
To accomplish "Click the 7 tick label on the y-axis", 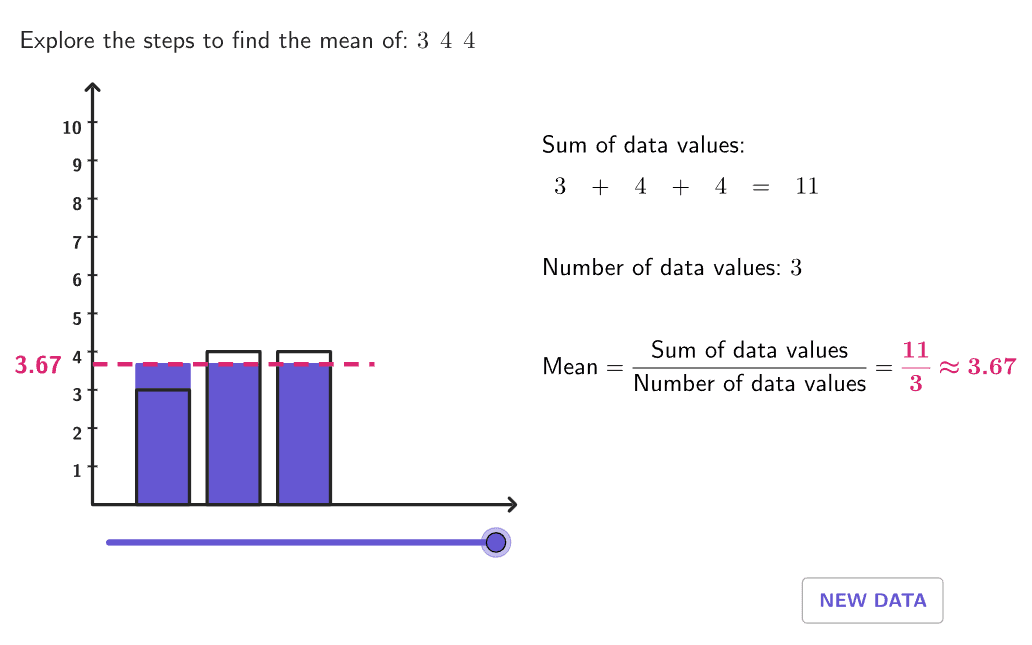I will point(76,241).
